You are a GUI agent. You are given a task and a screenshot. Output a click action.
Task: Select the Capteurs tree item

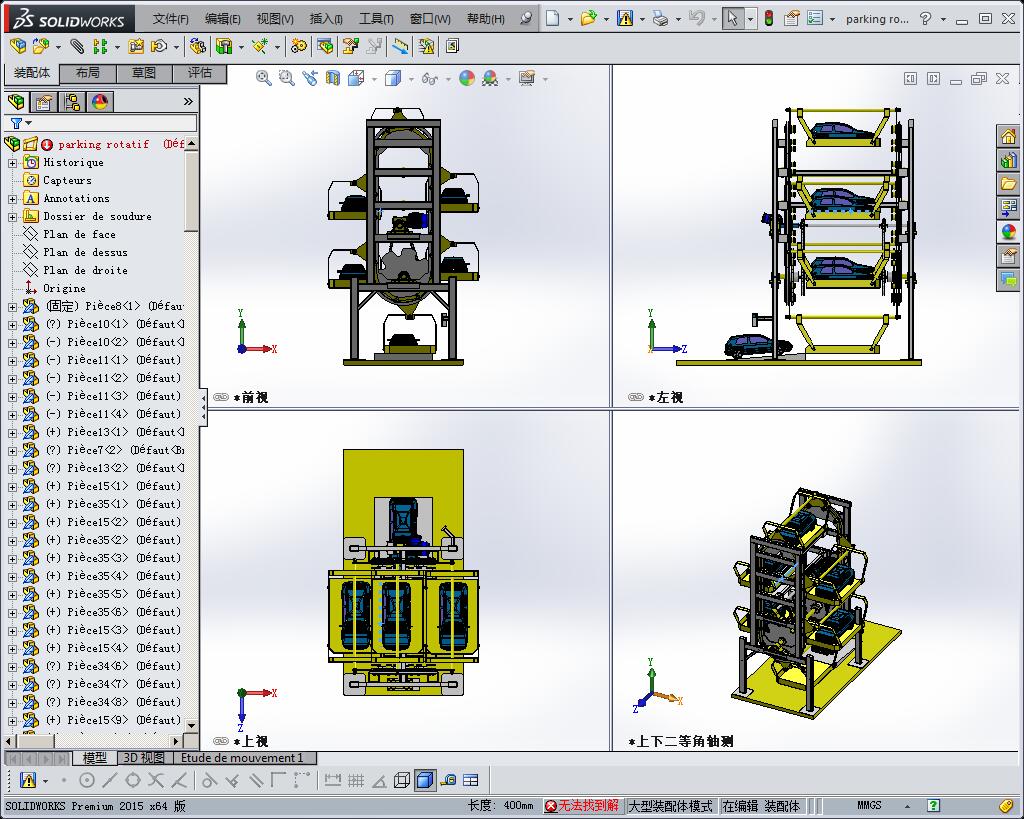[x=67, y=180]
